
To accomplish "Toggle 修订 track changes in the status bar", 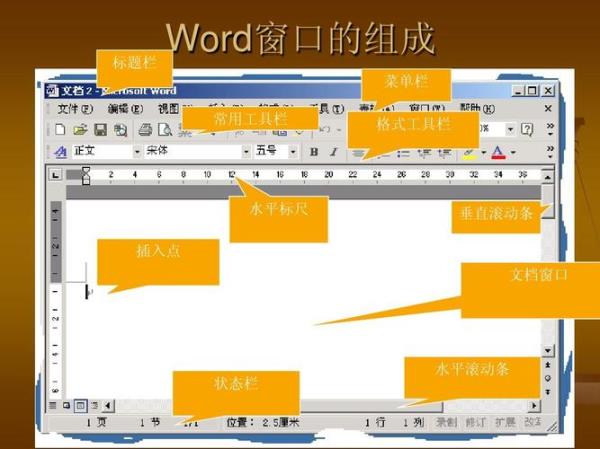I will 476,422.
